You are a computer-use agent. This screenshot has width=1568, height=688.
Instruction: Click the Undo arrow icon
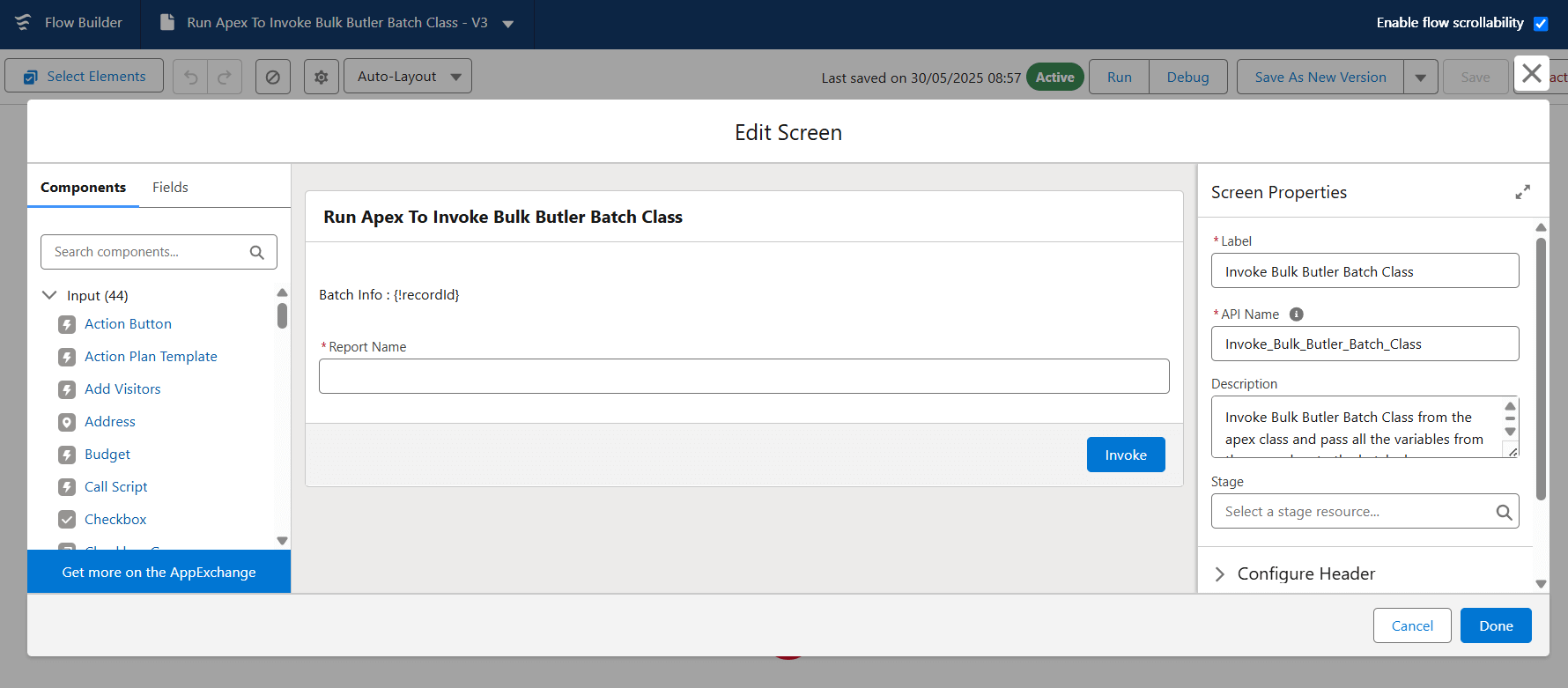[190, 78]
